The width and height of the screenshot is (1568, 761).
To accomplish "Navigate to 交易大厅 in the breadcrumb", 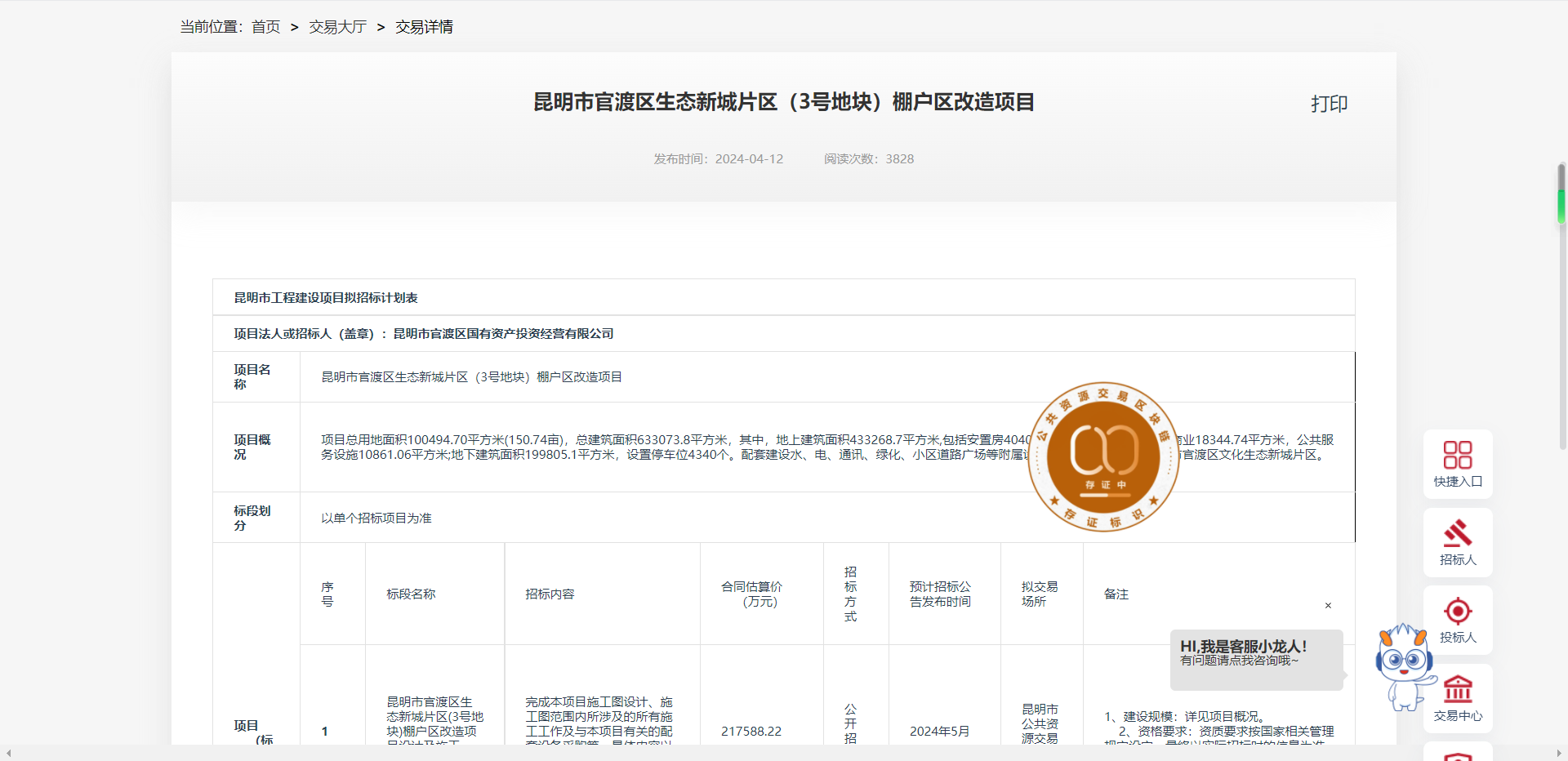I will point(337,27).
